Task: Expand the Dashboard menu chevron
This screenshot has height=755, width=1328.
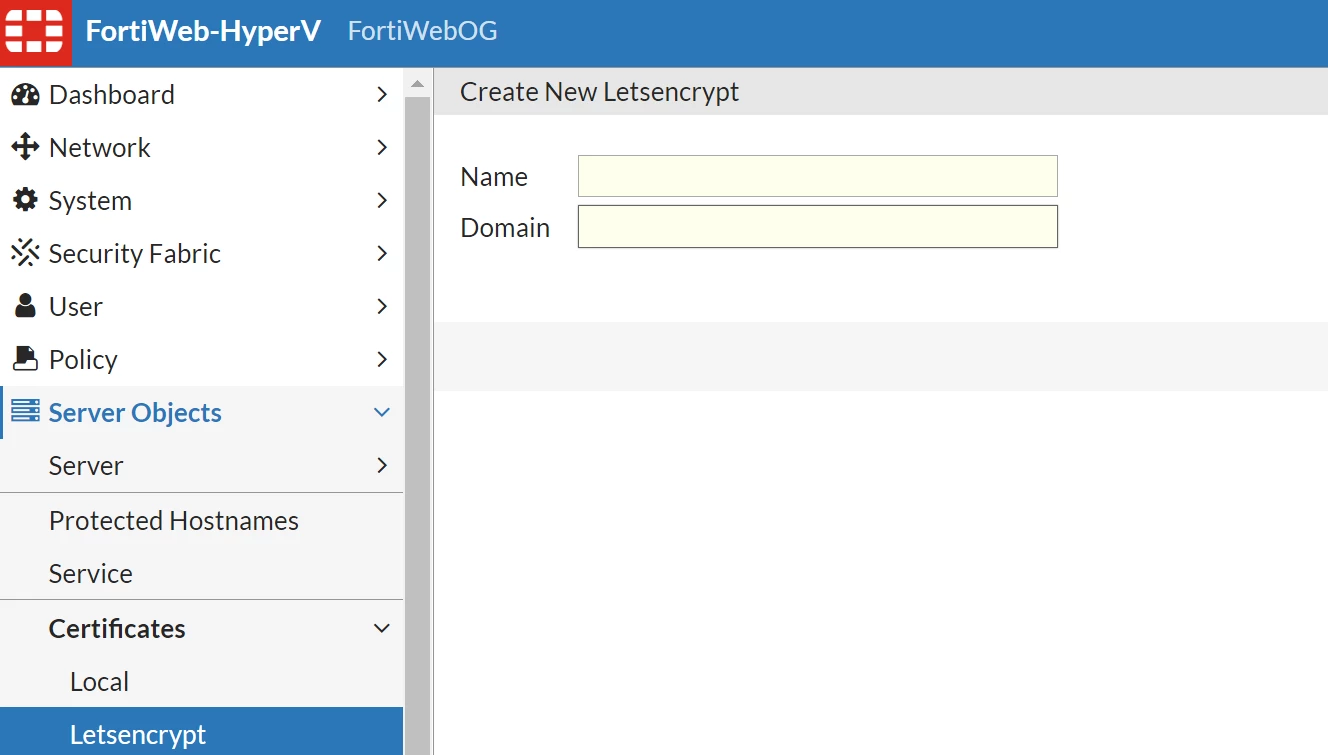Action: 381,95
